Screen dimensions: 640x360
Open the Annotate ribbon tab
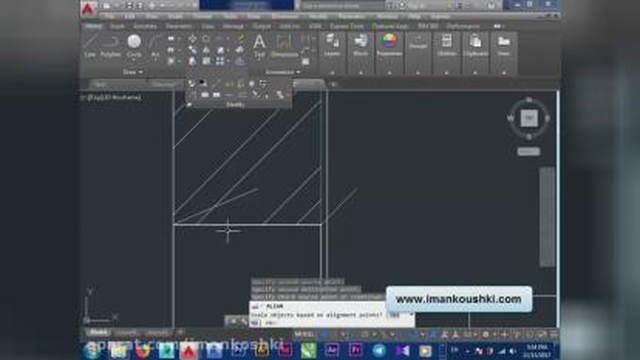tap(145, 26)
